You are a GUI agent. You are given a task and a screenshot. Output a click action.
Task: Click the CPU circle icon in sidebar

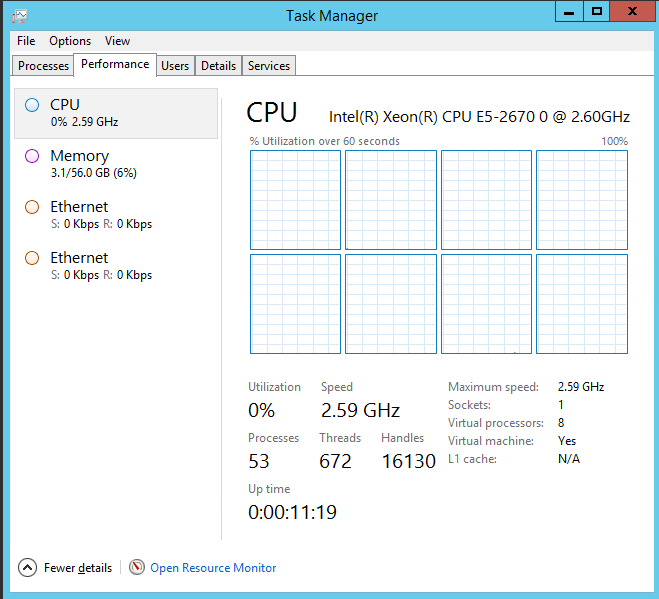coord(32,104)
